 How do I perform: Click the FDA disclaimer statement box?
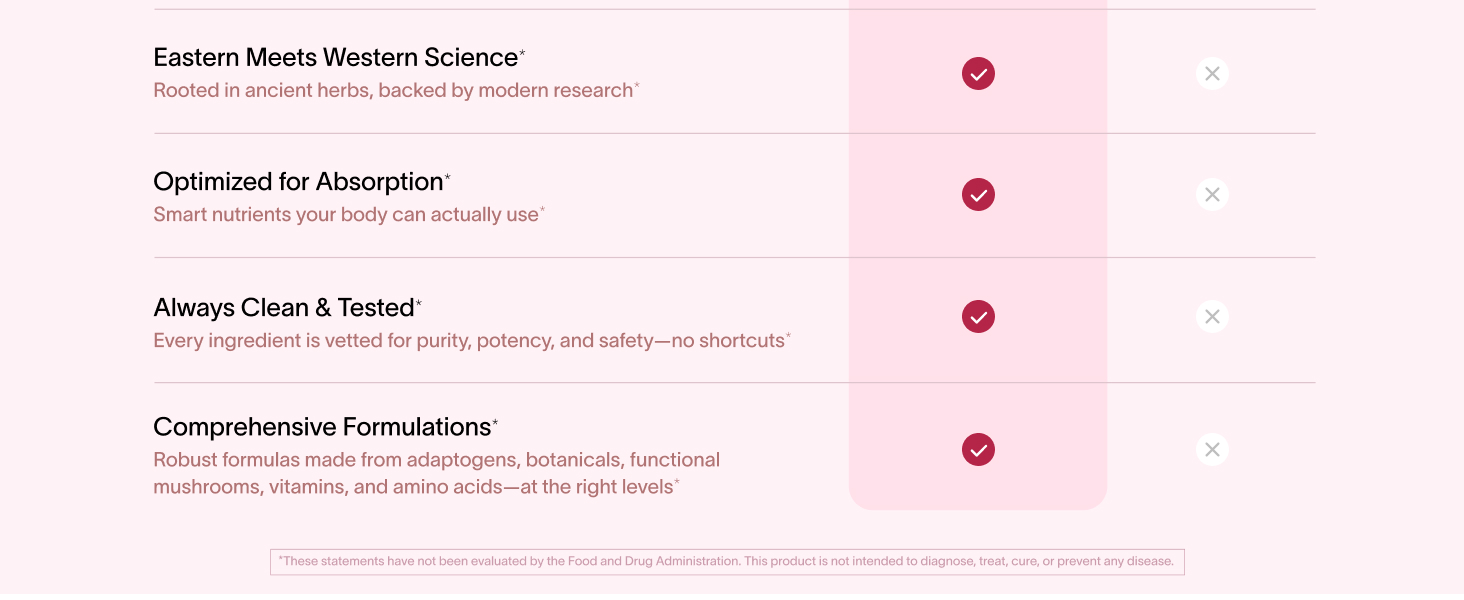(x=727, y=562)
